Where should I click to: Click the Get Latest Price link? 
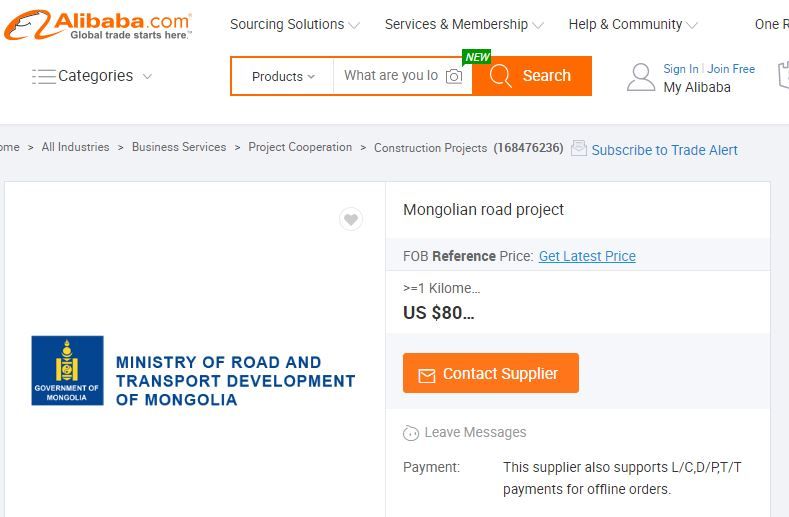[587, 256]
